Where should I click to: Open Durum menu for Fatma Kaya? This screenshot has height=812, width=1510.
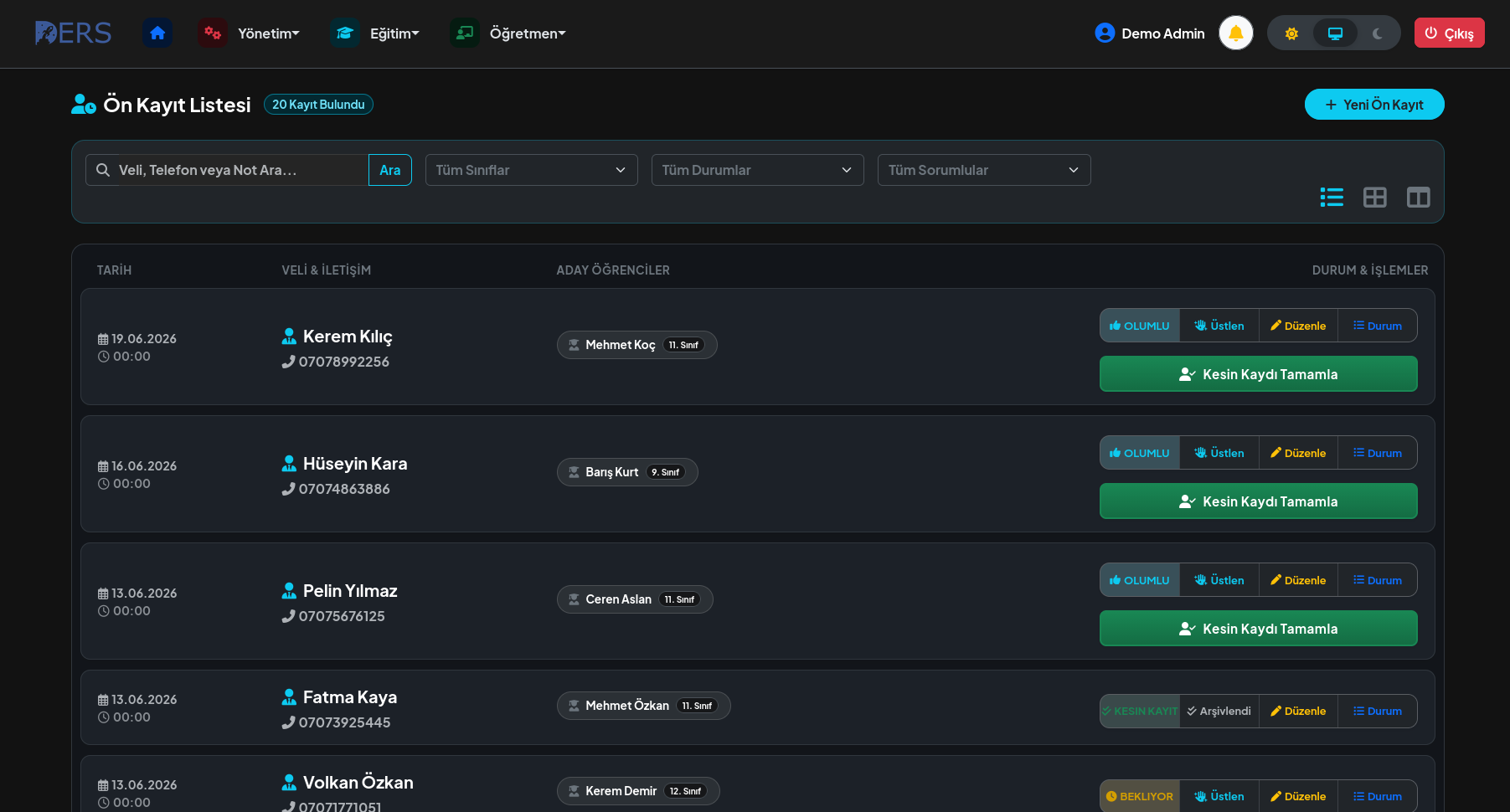1378,711
